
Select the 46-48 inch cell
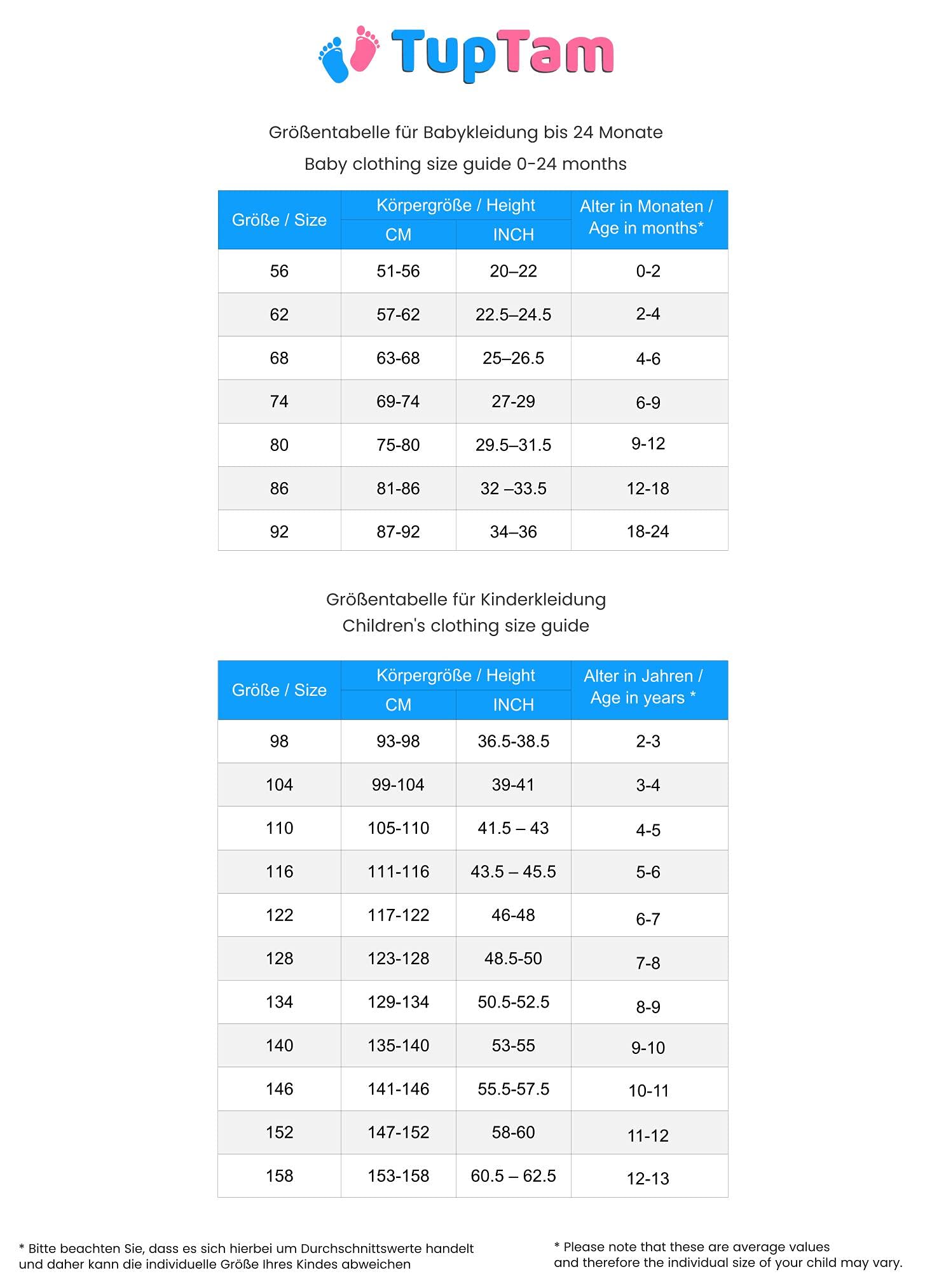coord(513,915)
